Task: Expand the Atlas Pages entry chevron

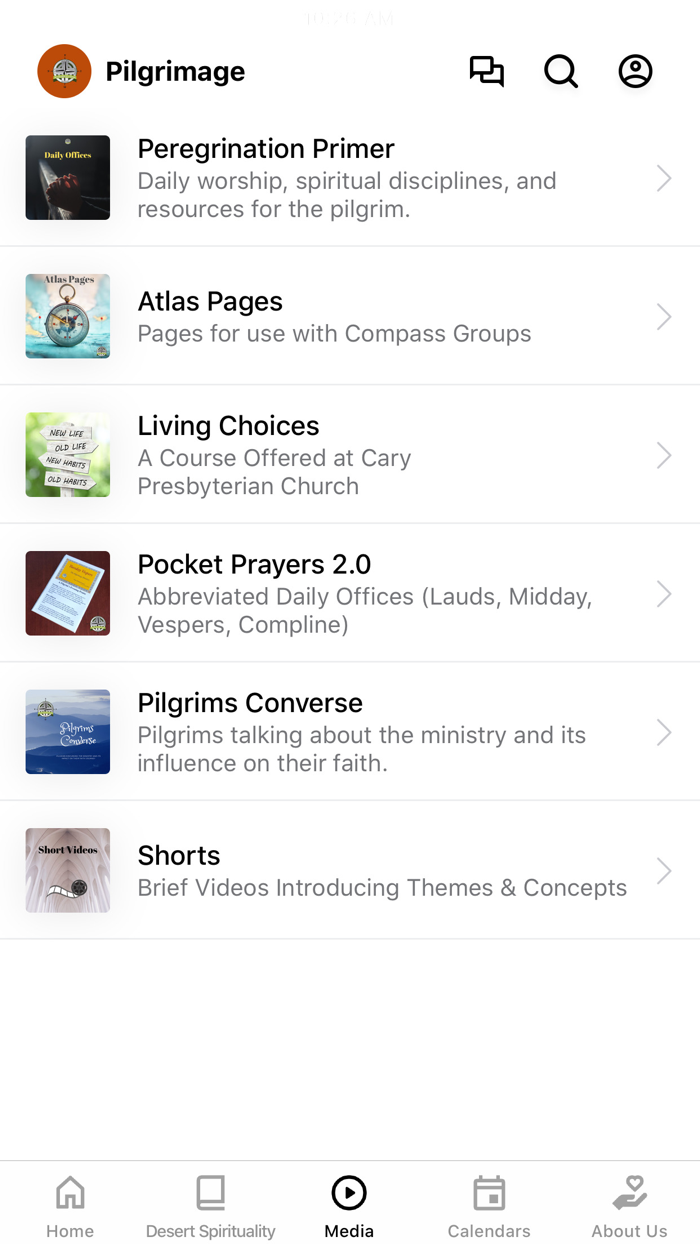Action: coord(663,315)
